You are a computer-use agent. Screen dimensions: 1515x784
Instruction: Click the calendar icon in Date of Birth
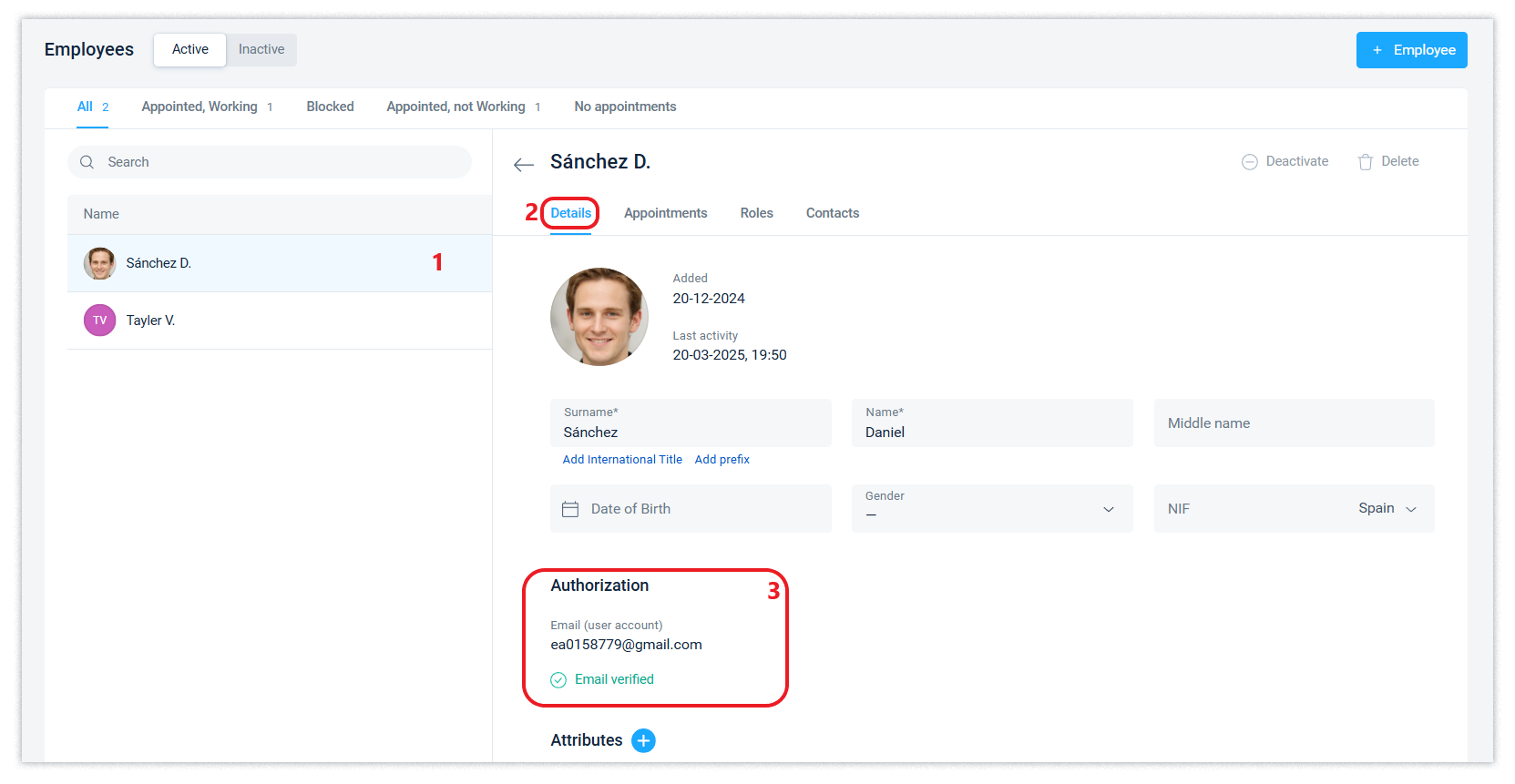click(x=570, y=509)
